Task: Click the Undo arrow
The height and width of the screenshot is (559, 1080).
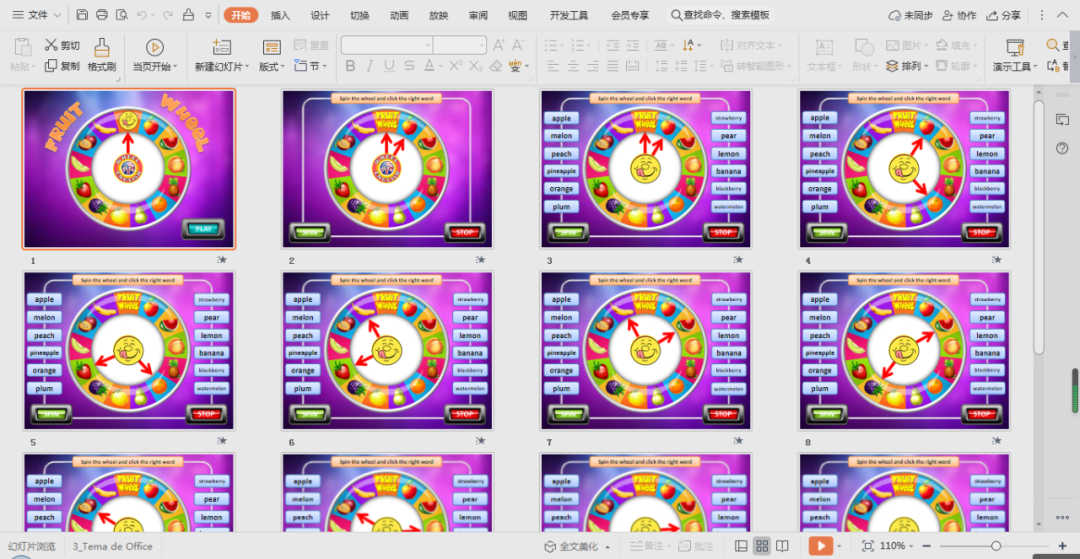Action: click(142, 15)
